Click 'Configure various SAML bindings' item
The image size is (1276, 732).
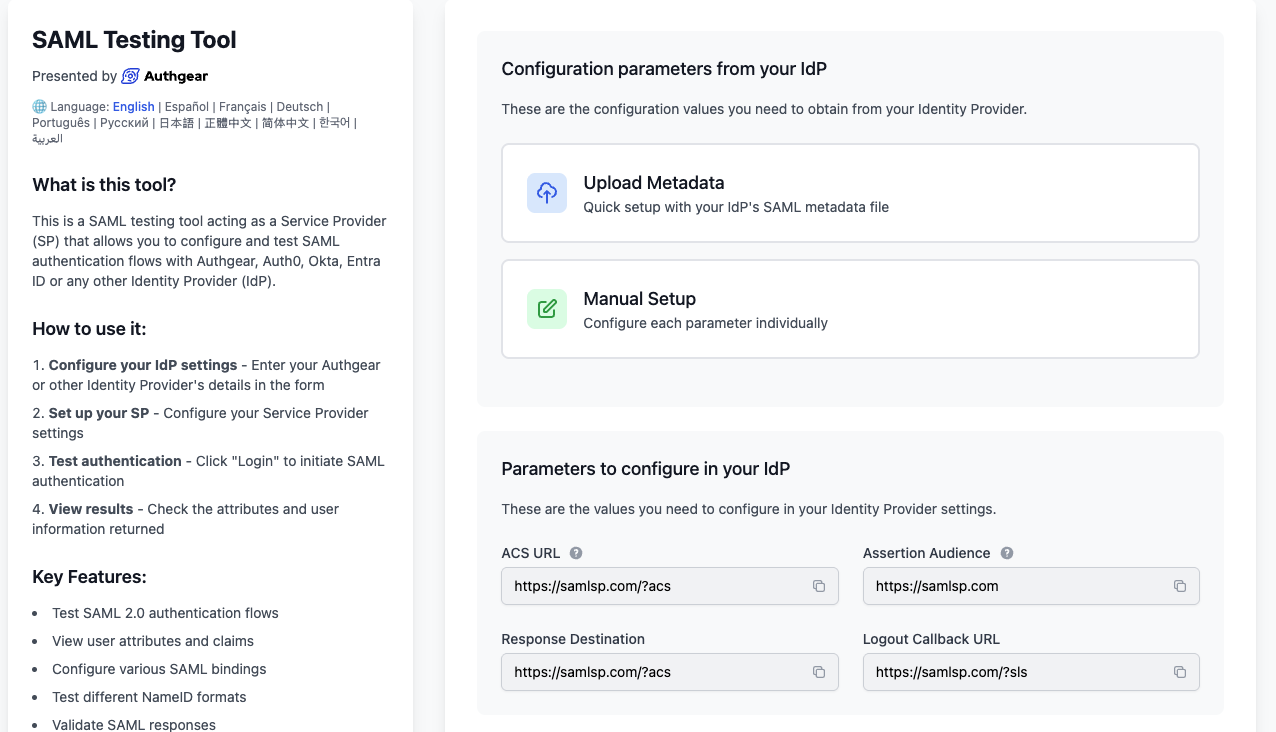(x=159, y=669)
